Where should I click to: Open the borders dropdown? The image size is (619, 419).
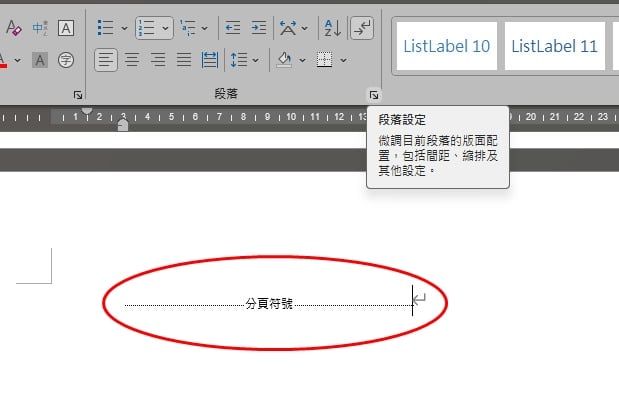[x=343, y=60]
